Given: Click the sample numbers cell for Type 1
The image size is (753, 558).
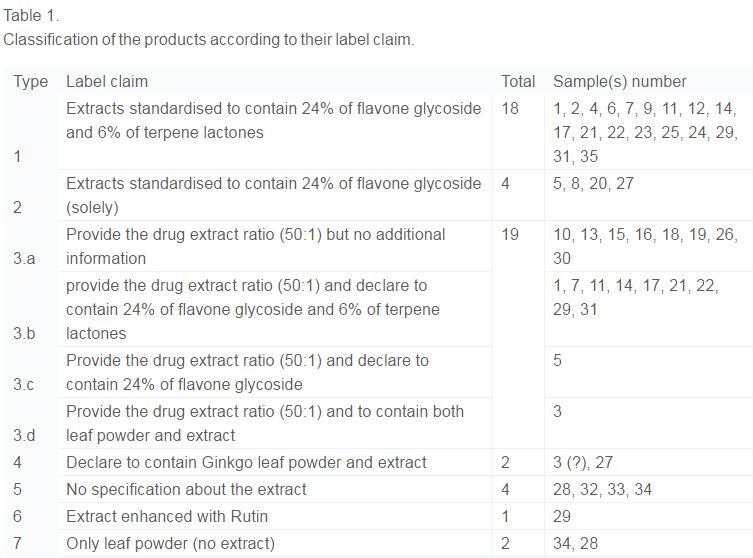Looking at the screenshot, I should (x=645, y=132).
